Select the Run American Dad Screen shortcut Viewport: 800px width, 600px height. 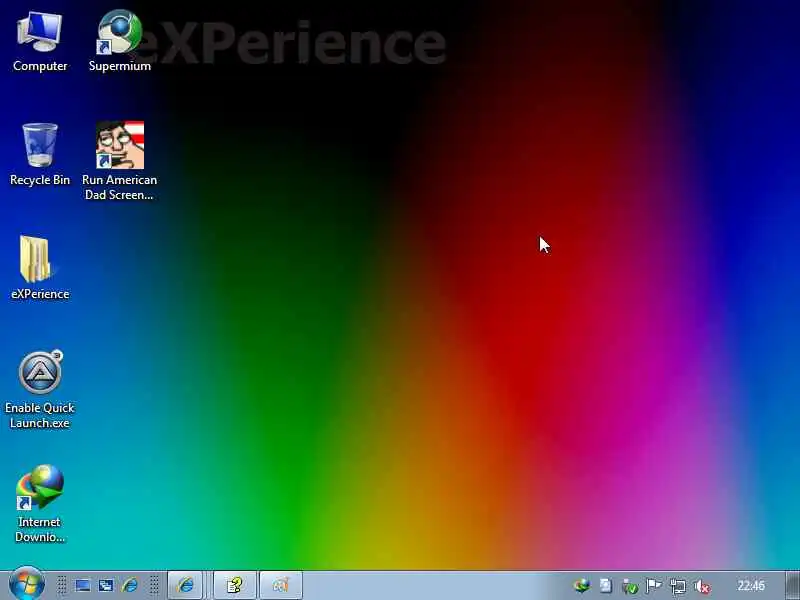[119, 161]
